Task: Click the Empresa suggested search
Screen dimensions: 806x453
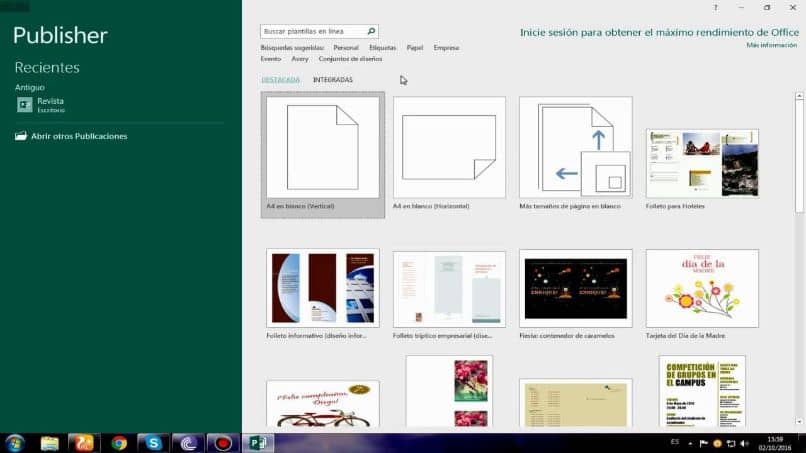Action: [x=446, y=47]
